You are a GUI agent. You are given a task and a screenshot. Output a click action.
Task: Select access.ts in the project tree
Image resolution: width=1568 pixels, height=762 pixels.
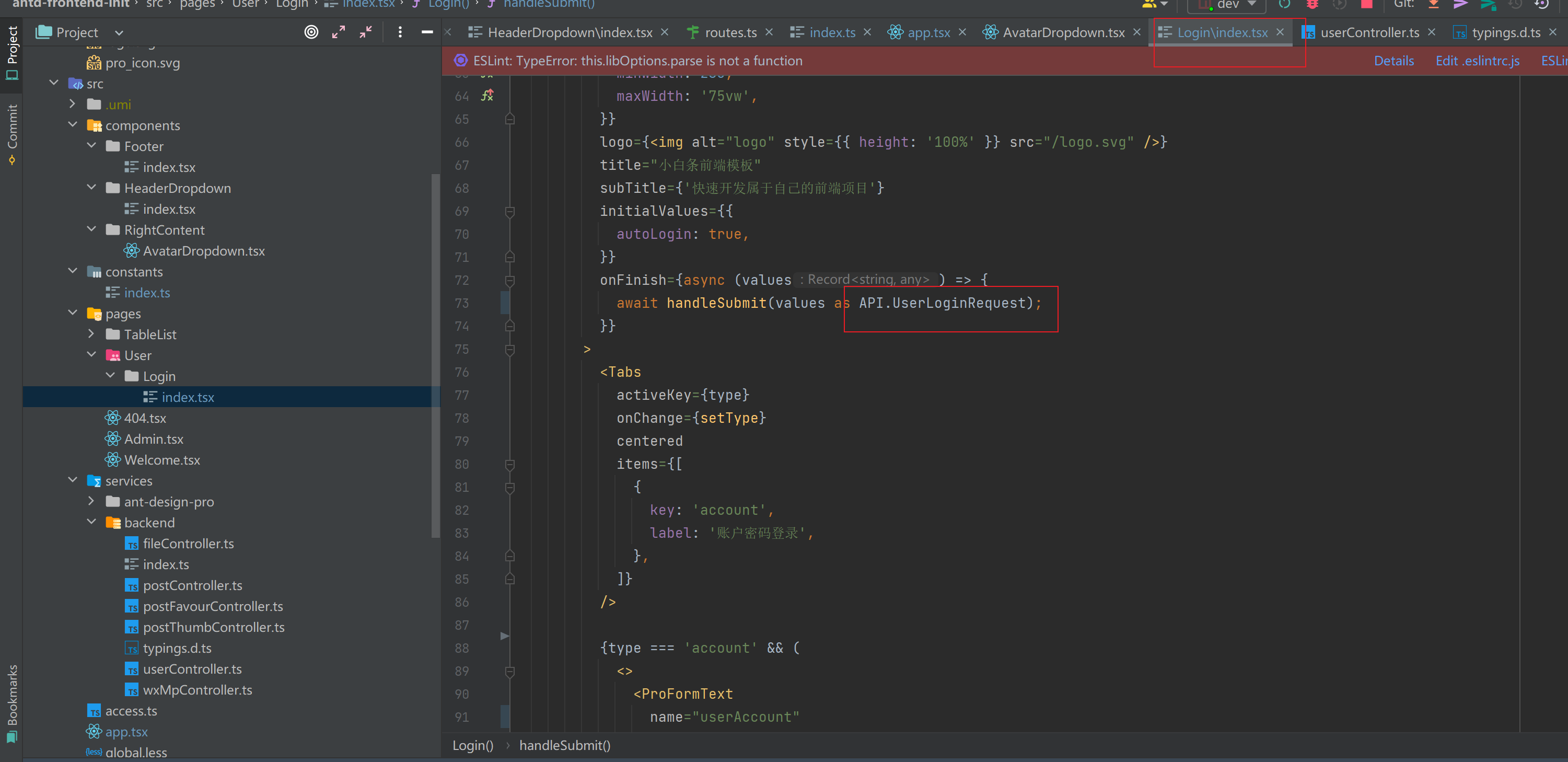point(131,710)
